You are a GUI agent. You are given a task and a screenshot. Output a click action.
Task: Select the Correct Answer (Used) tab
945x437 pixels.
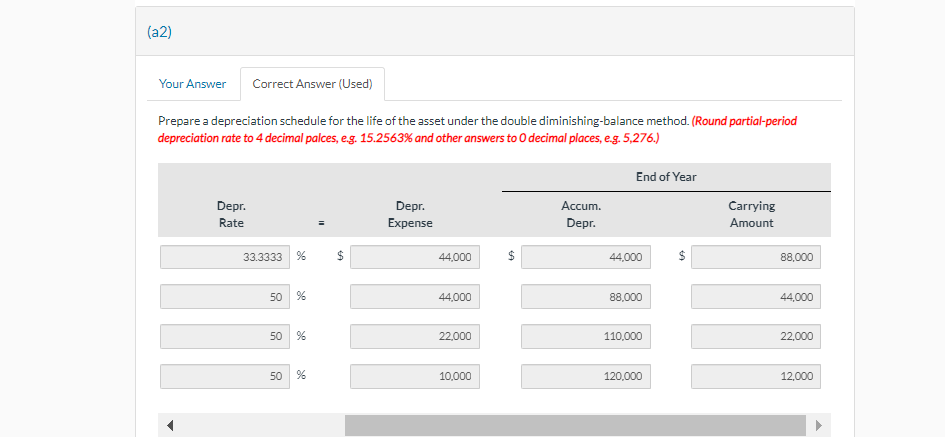click(312, 84)
